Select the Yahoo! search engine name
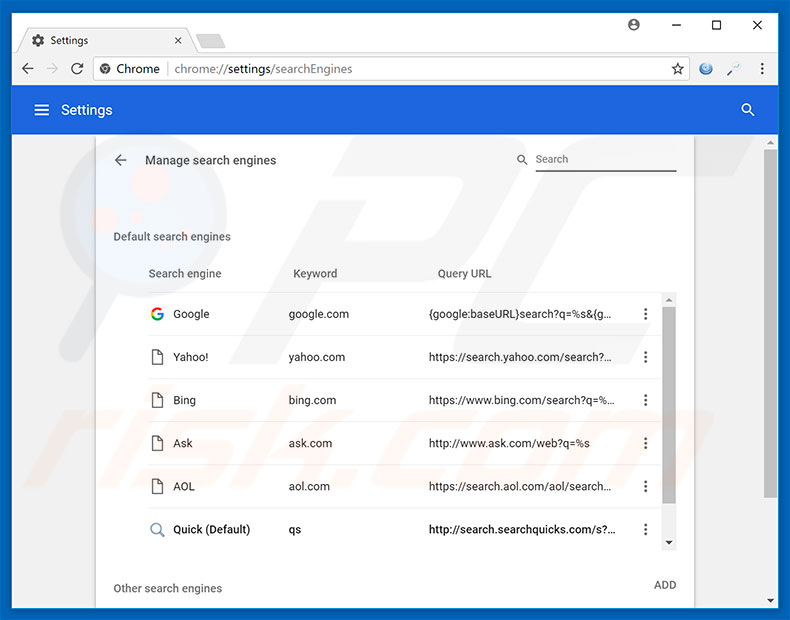 coord(190,357)
